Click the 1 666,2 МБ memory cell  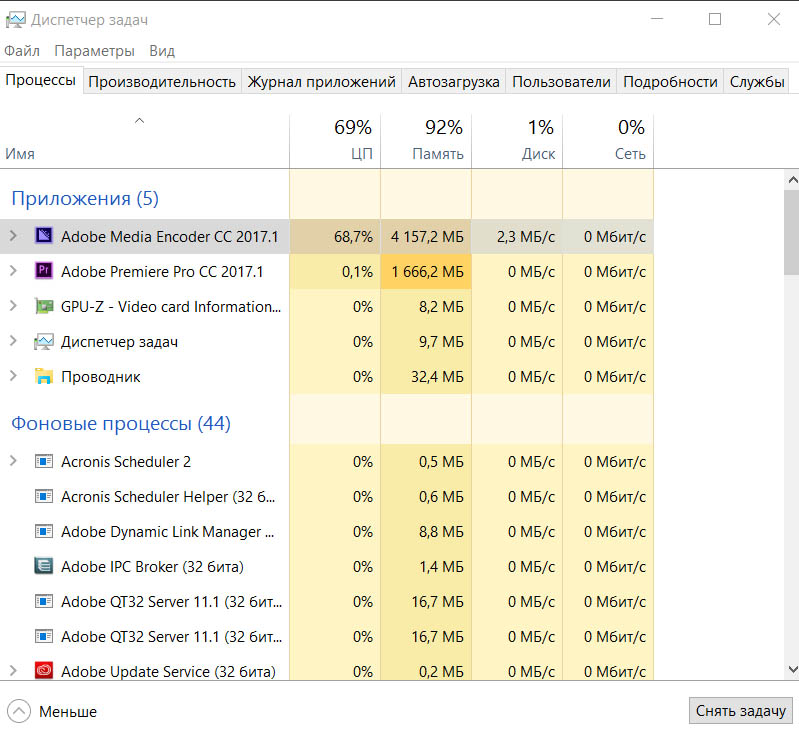[x=426, y=272]
